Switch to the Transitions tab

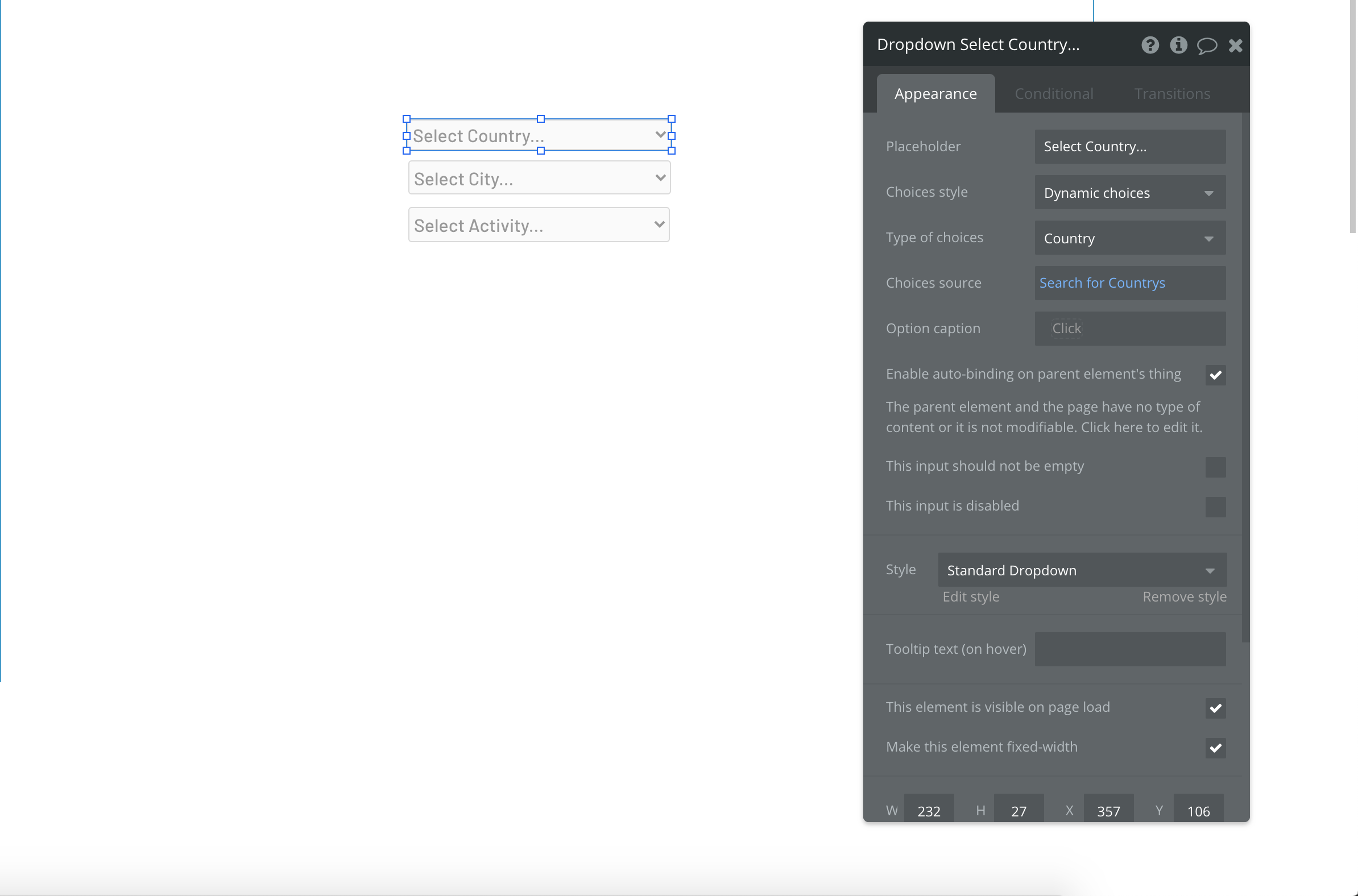1171,94
